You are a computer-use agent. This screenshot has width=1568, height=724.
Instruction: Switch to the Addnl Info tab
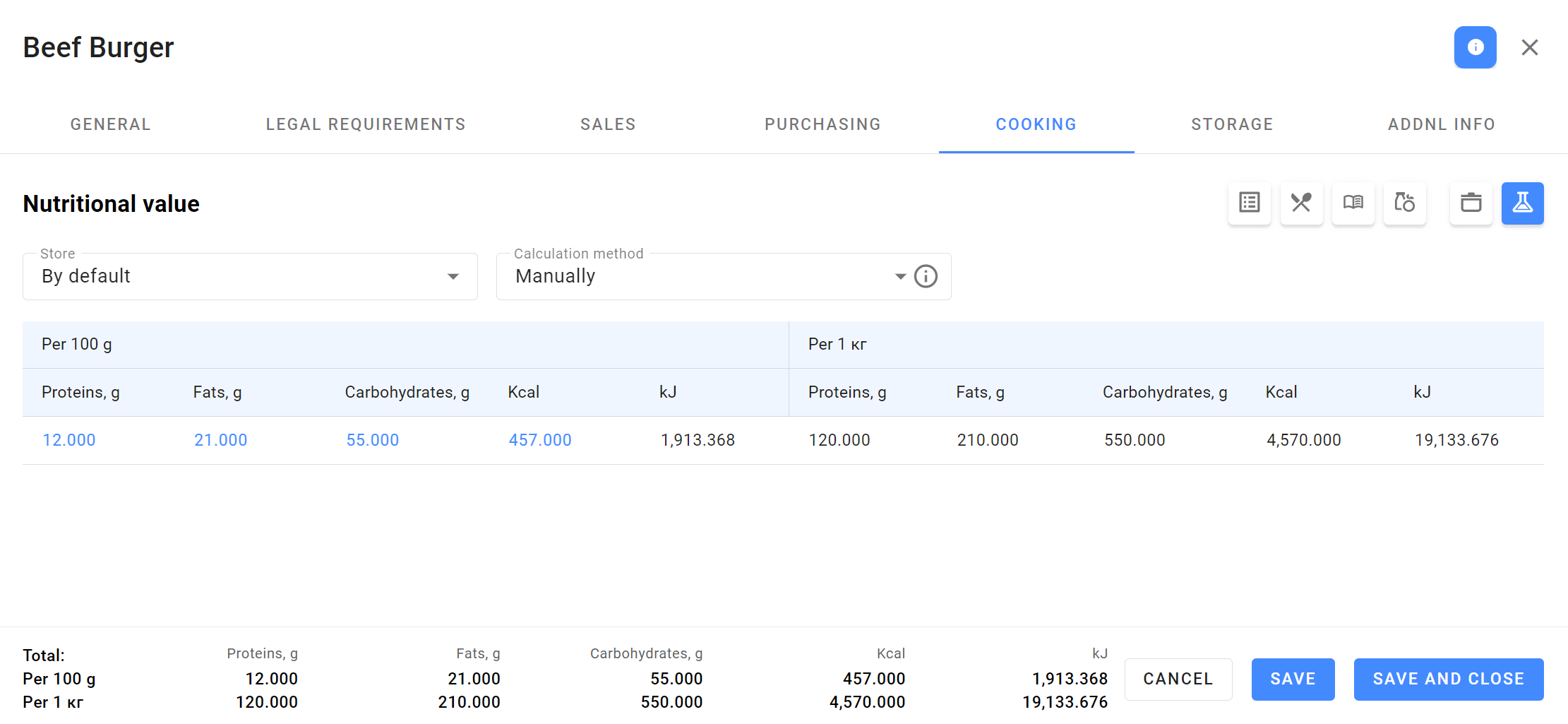pos(1442,124)
